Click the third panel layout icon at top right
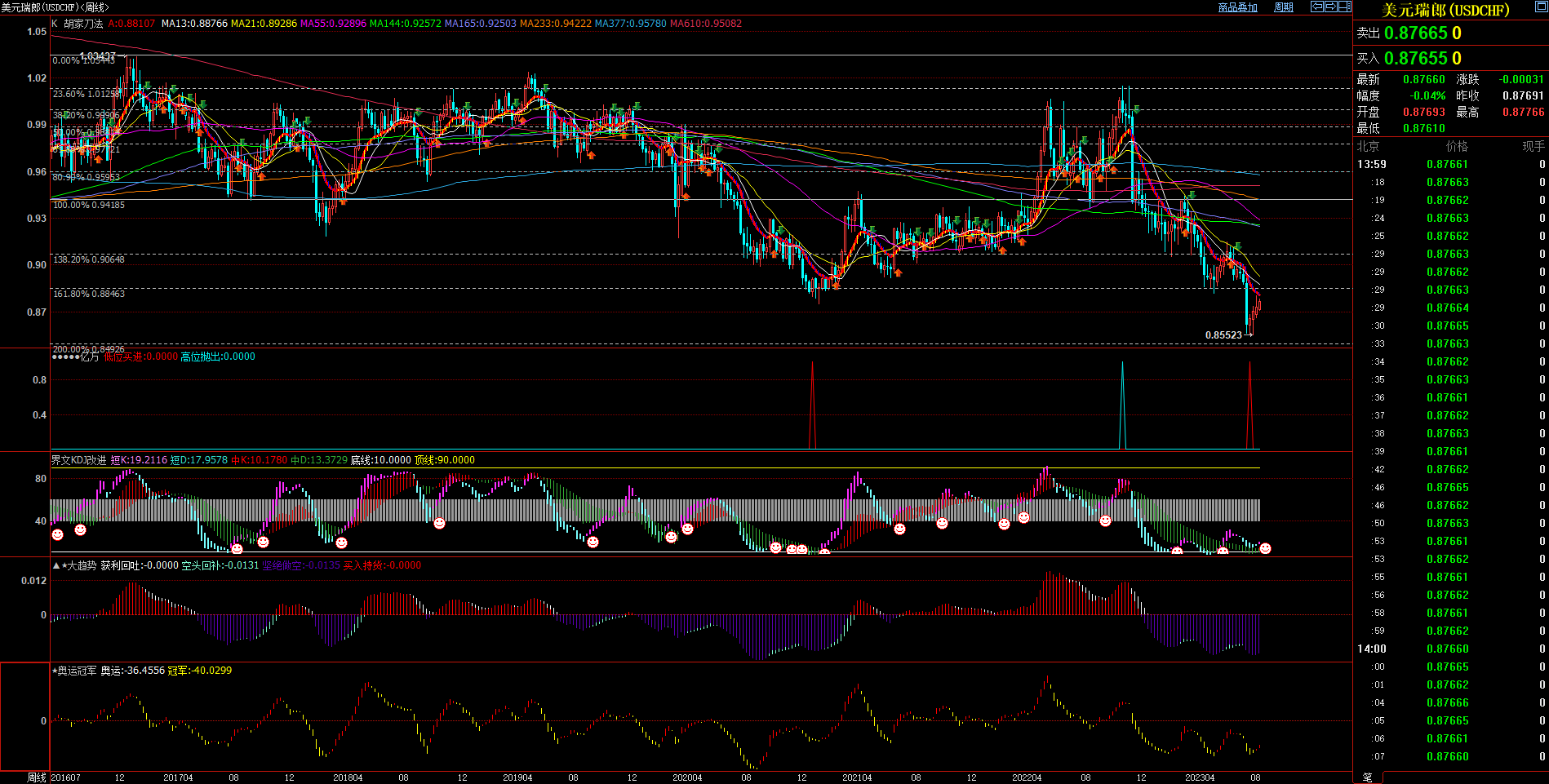Image resolution: width=1549 pixels, height=784 pixels. (1344, 7)
